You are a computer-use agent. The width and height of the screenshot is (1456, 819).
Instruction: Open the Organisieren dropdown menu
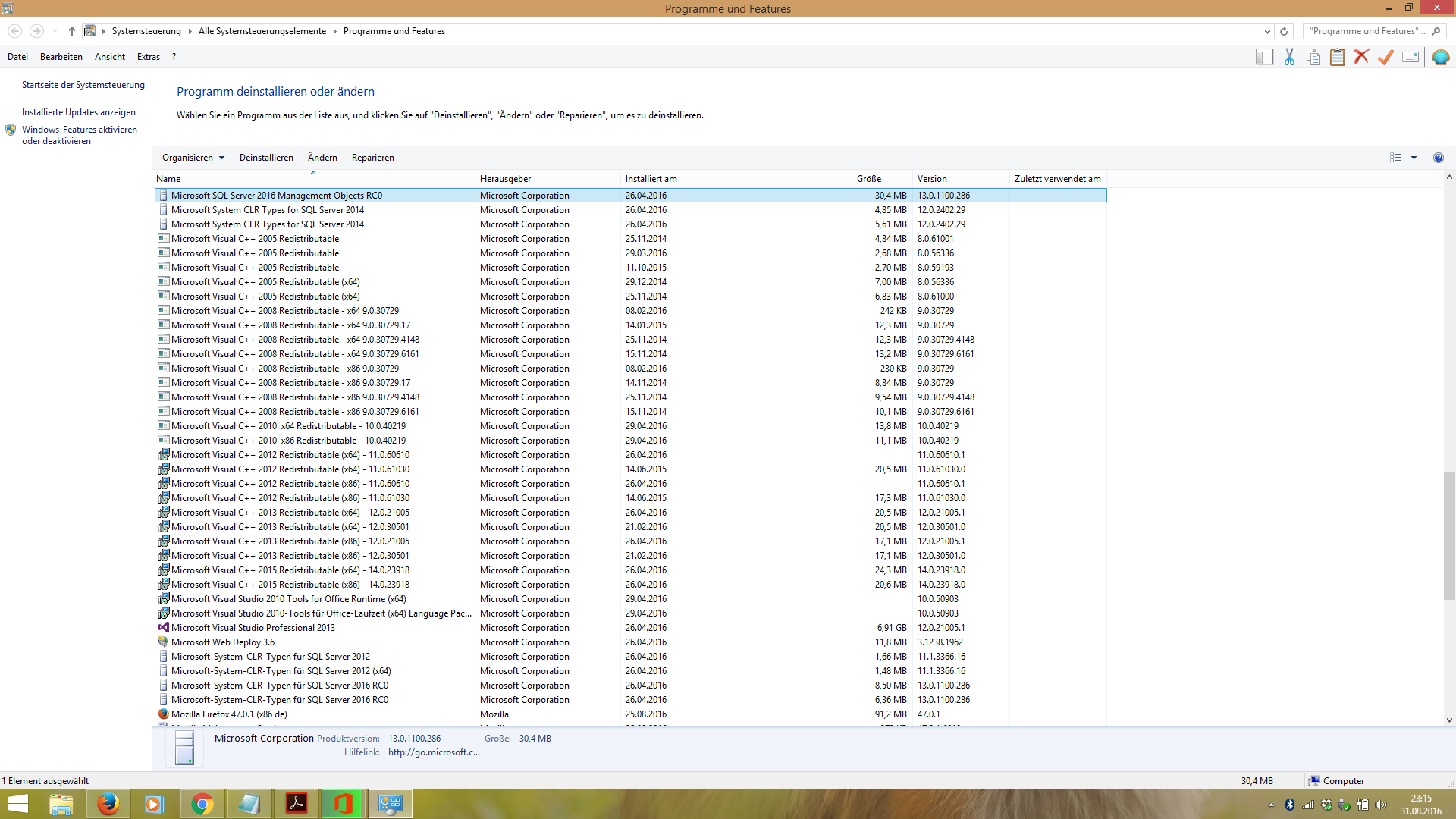193,158
